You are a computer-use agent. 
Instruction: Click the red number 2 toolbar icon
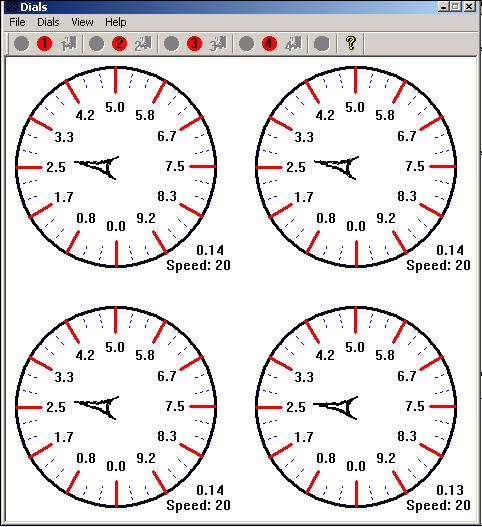(x=119, y=44)
